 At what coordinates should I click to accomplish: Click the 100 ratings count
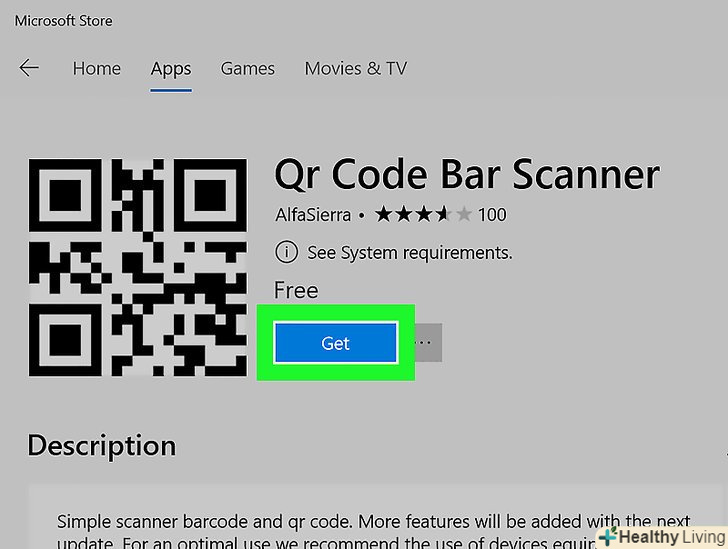pyautogui.click(x=492, y=215)
